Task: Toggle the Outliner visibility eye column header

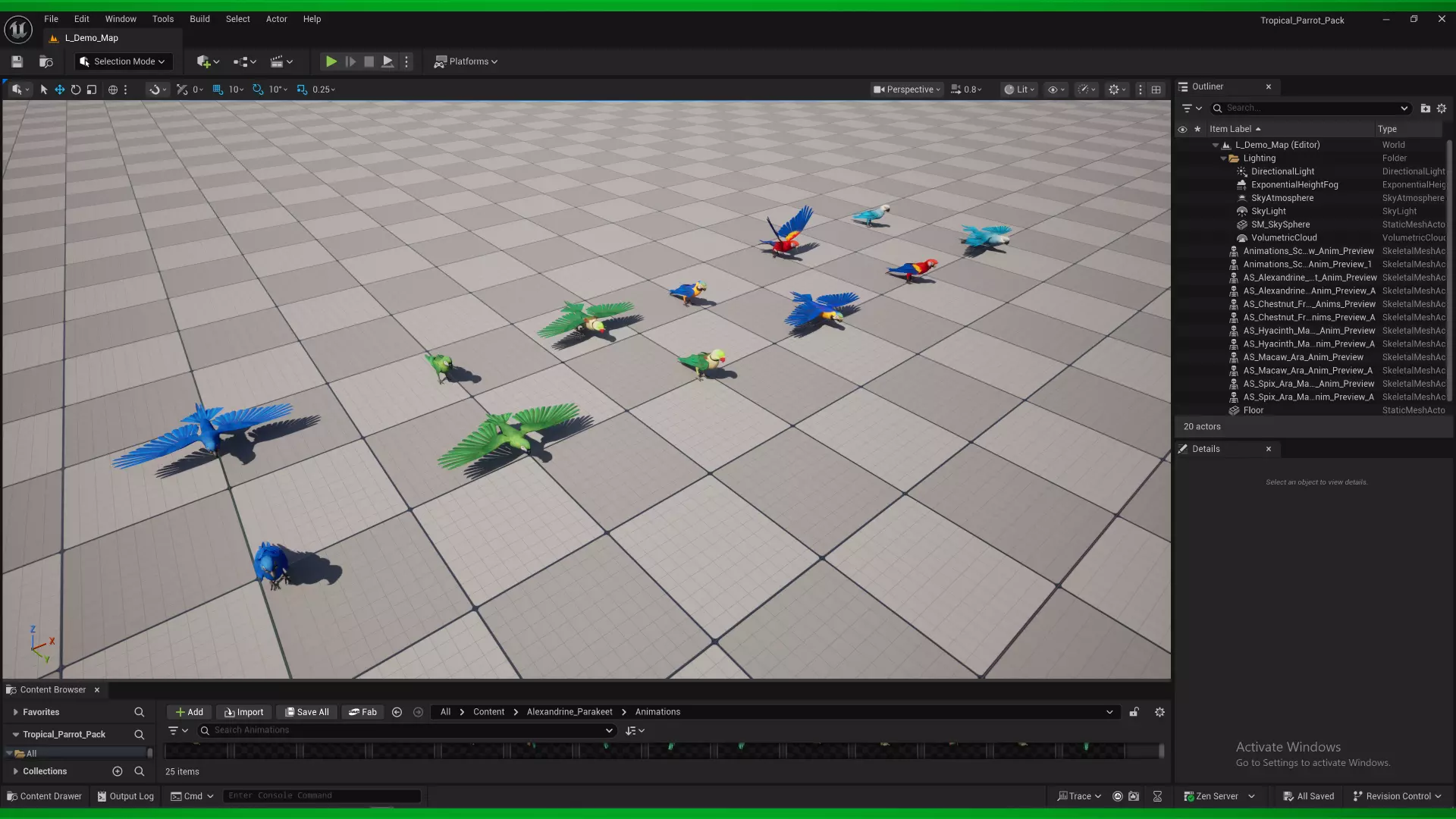Action: tap(1182, 129)
